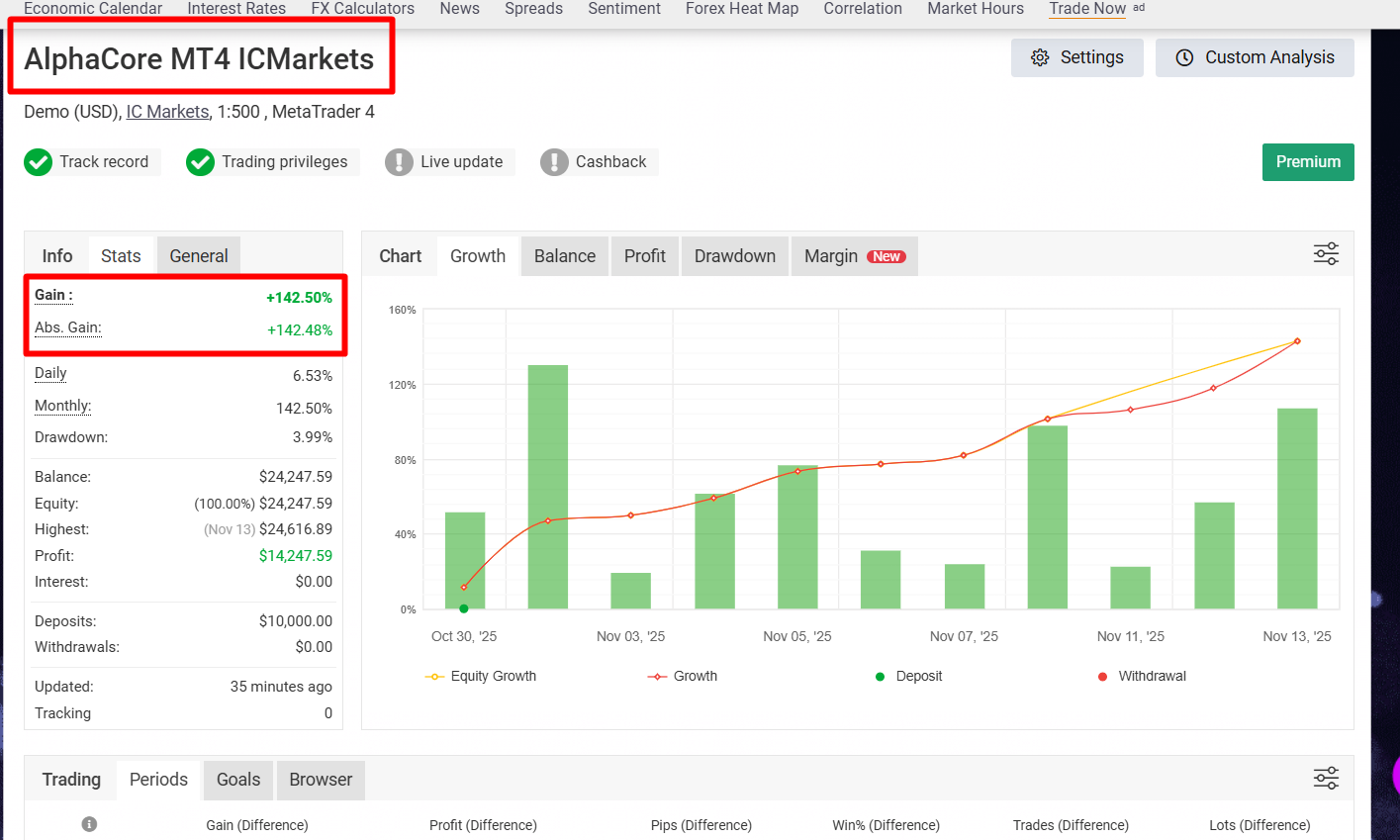
Task: Switch to the Margin chart tab
Action: 855,256
